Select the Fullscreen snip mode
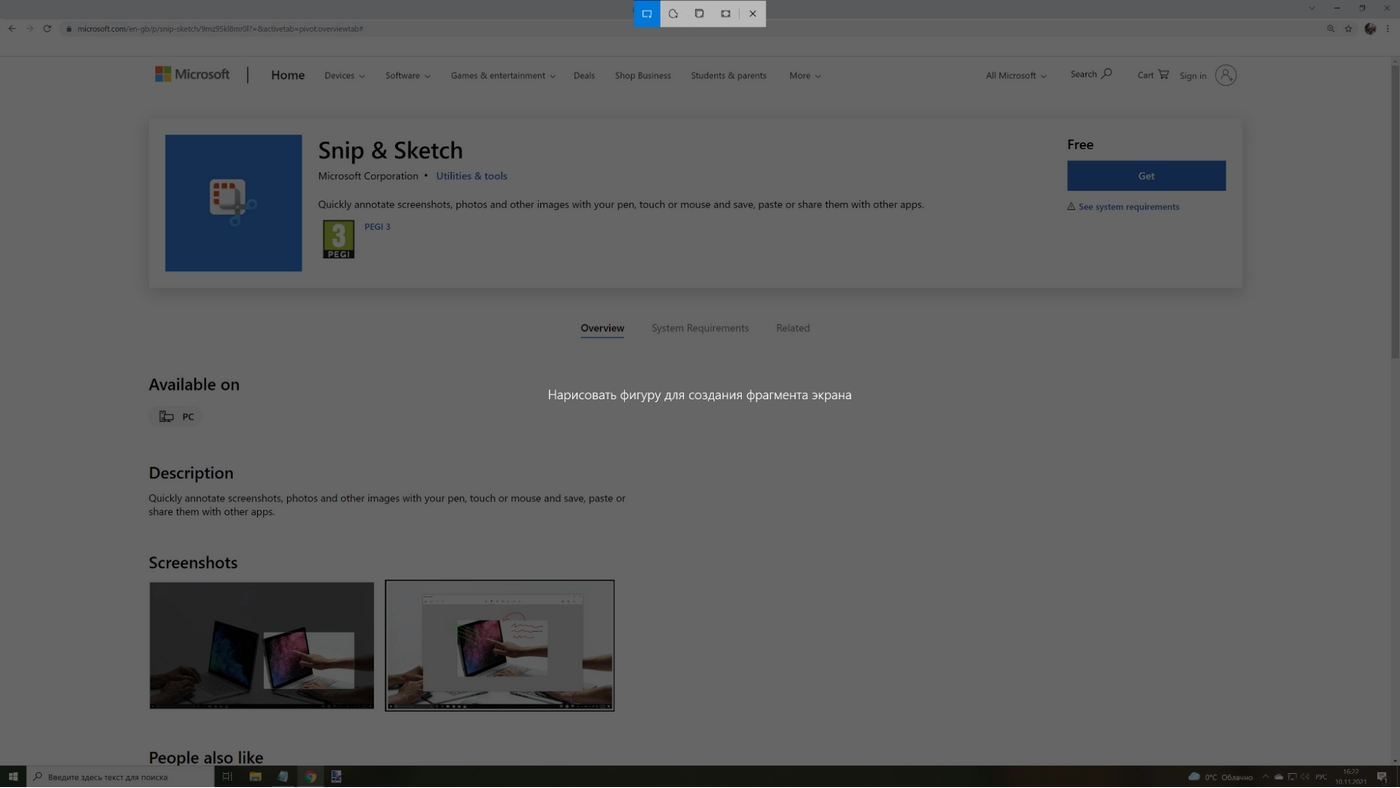Image resolution: width=1400 pixels, height=788 pixels. pyautogui.click(x=725, y=14)
